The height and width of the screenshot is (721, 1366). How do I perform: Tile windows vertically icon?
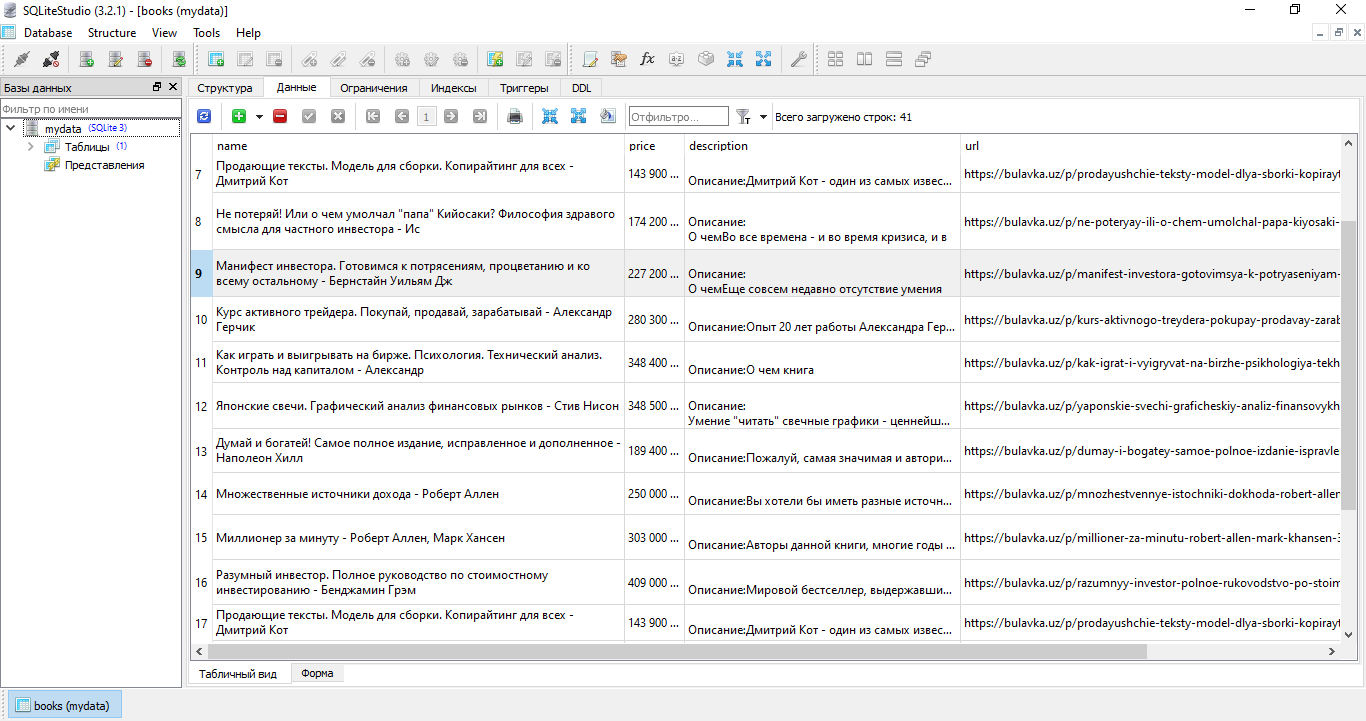click(893, 59)
